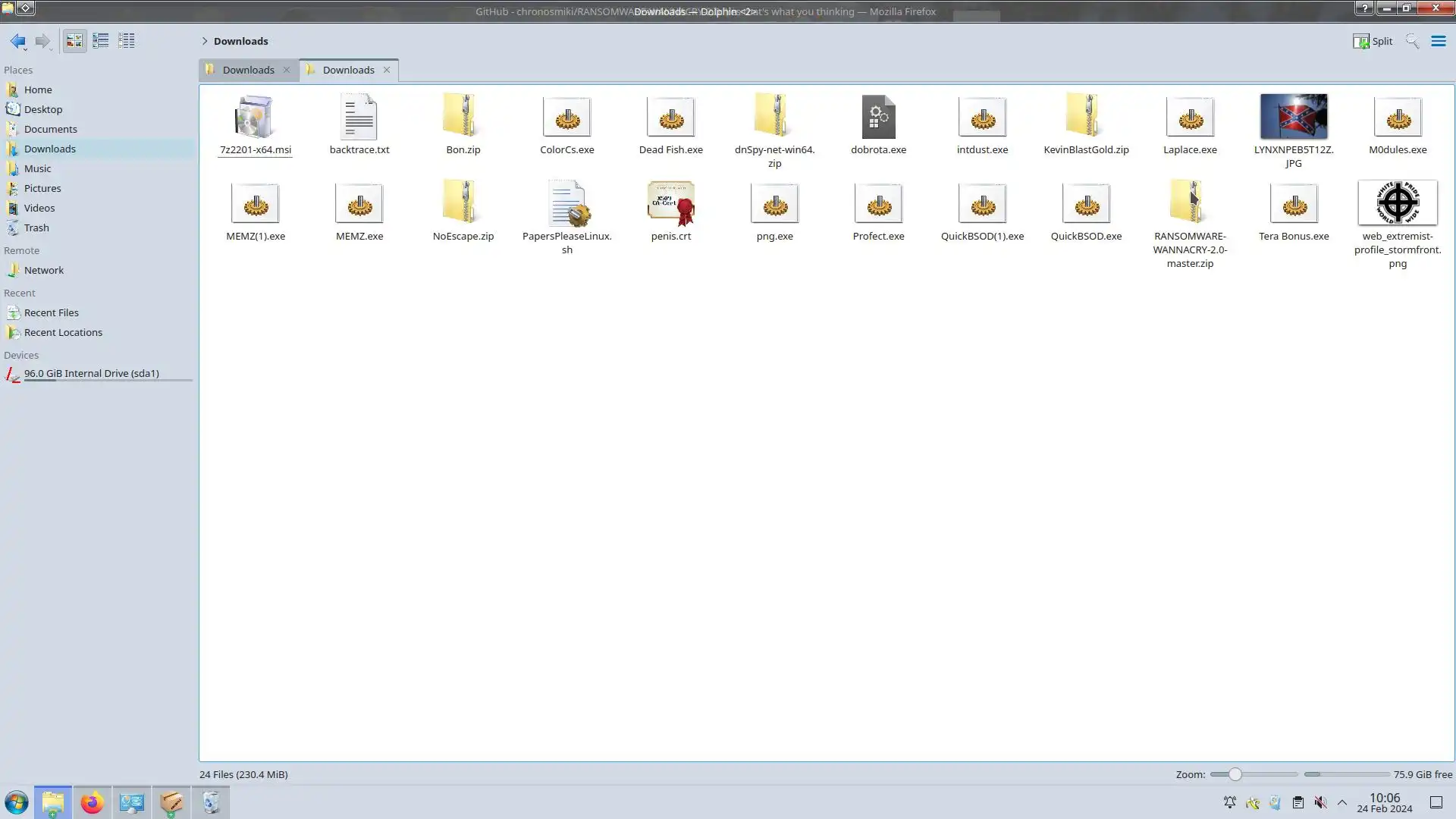Viewport: 1456px width, 819px height.
Task: Select the dnSpy-net-win64.zip archive icon
Action: [774, 118]
